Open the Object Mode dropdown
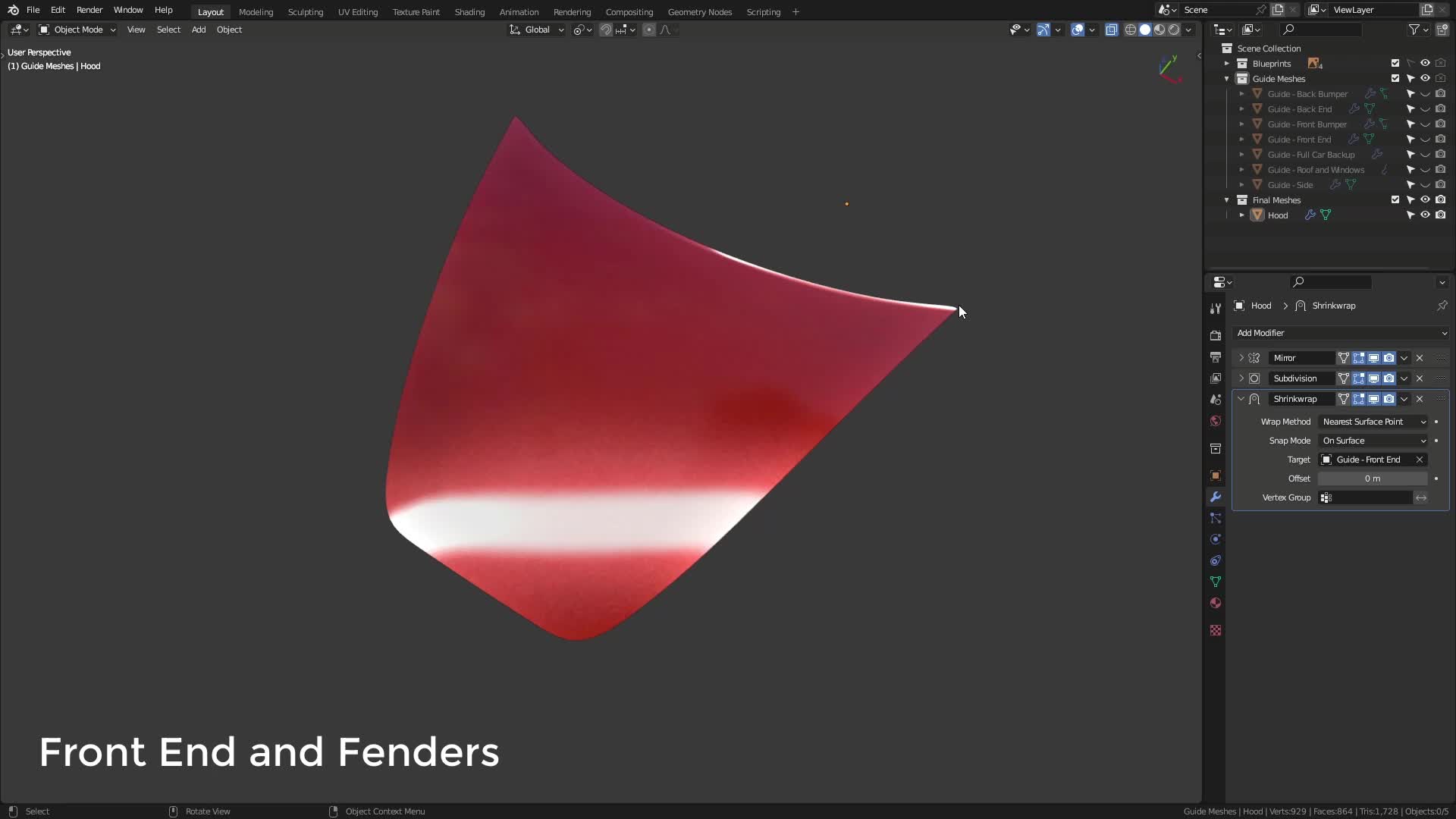The width and height of the screenshot is (1456, 819). click(77, 30)
